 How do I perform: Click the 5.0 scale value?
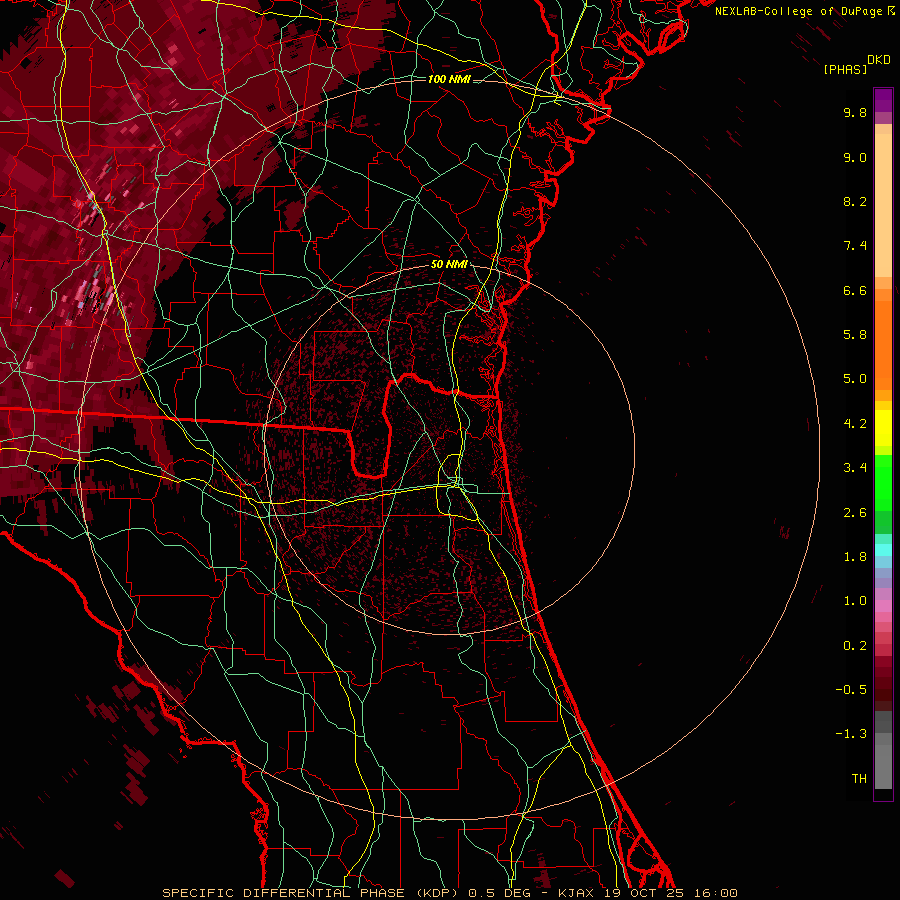pyautogui.click(x=855, y=379)
